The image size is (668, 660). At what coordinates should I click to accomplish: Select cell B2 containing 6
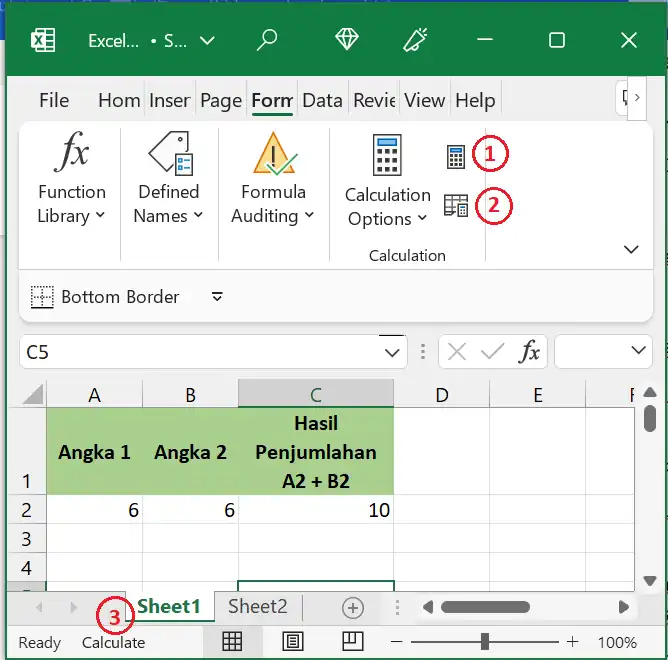190,510
